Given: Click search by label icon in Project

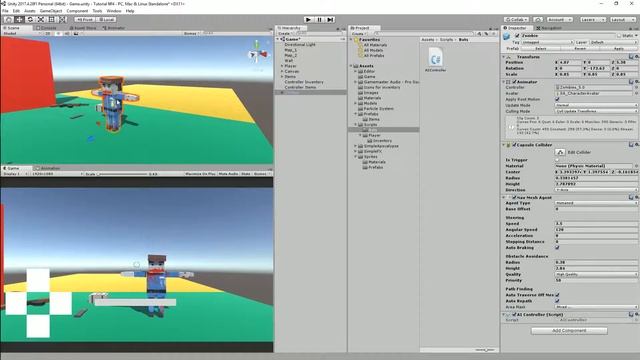Looking at the screenshot, I should pyautogui.click(x=486, y=33).
